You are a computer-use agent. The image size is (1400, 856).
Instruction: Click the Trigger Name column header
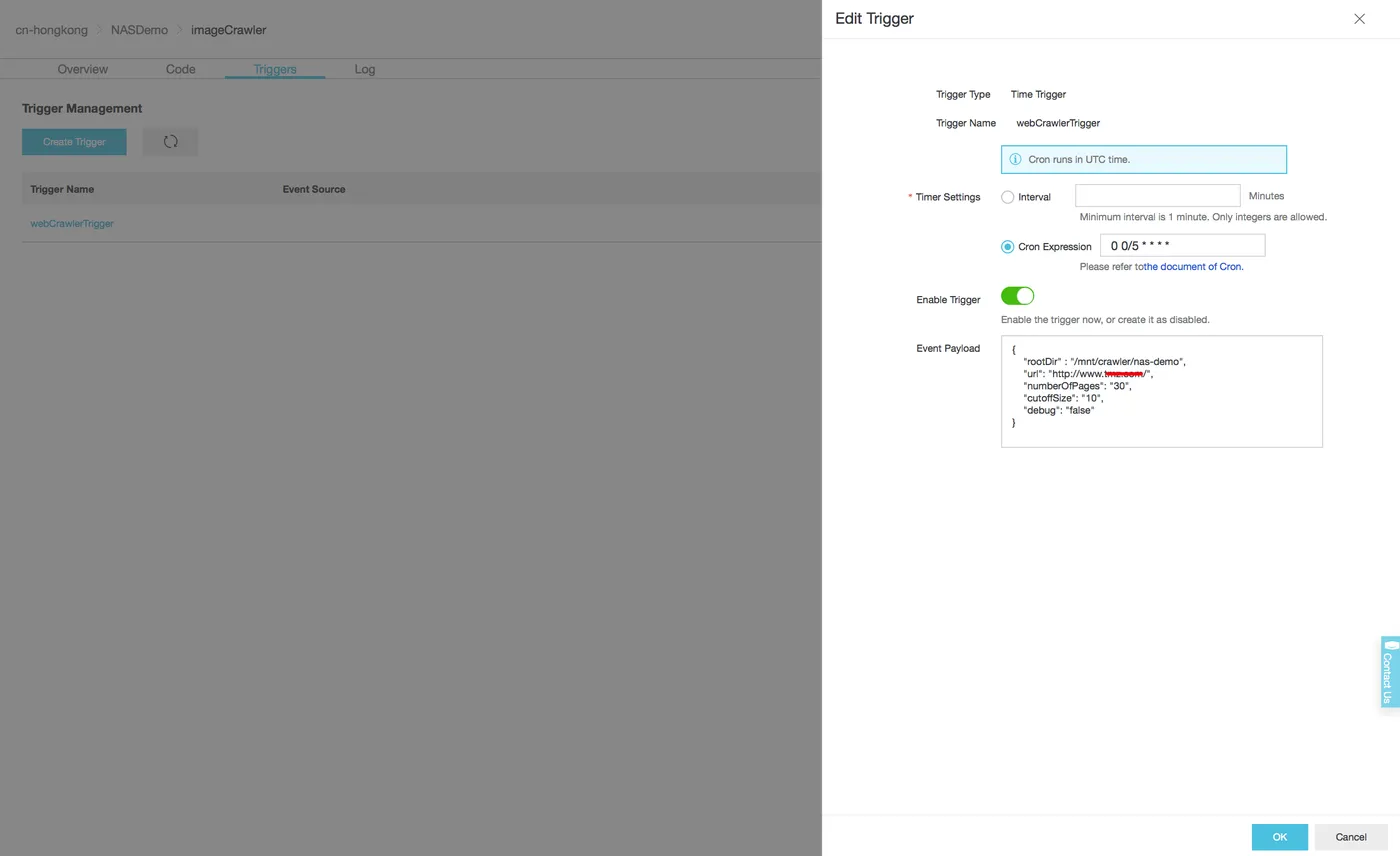tap(62, 189)
